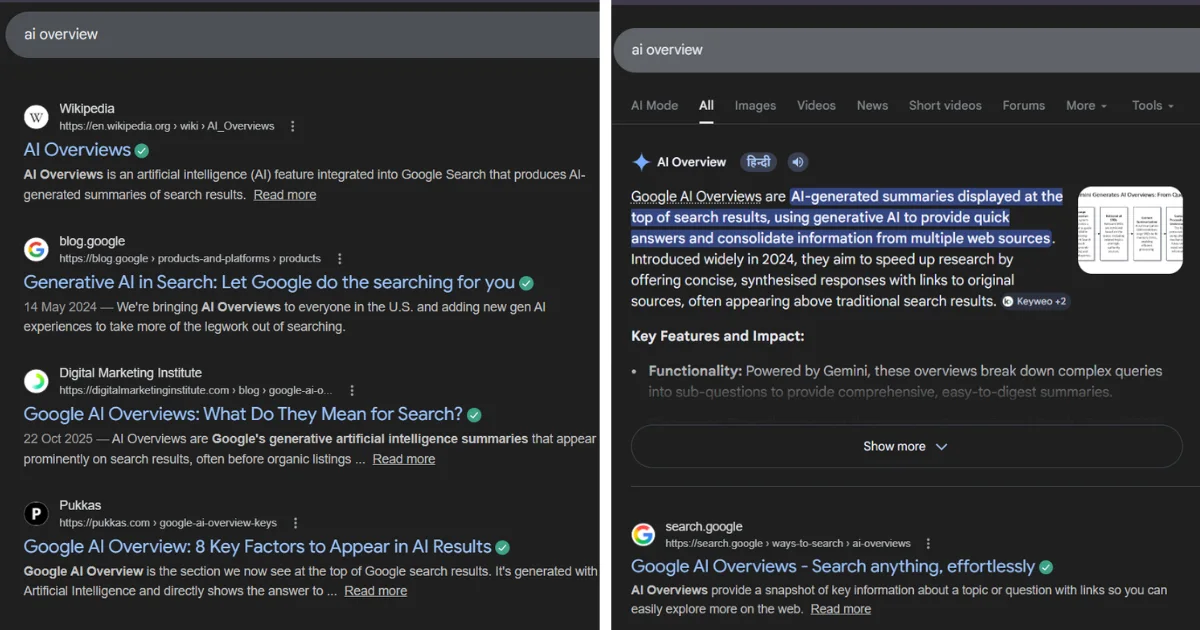The width and height of the screenshot is (1200, 630).
Task: Open three-dot menu beside Wikipedia result URL
Action: coord(292,126)
